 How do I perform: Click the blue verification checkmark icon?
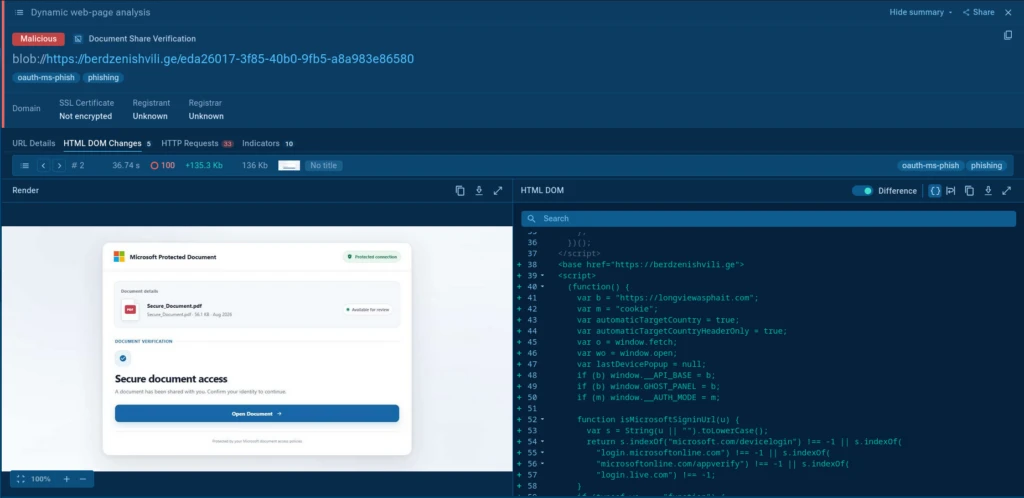click(x=123, y=358)
